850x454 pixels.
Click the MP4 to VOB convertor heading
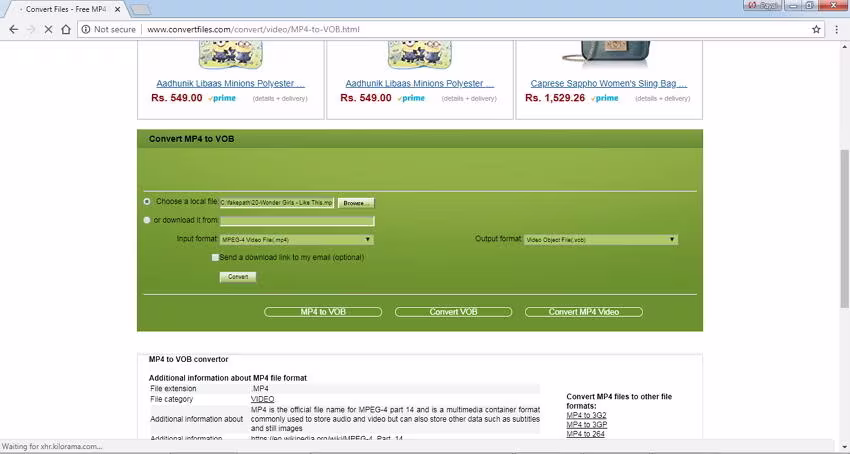(189, 359)
